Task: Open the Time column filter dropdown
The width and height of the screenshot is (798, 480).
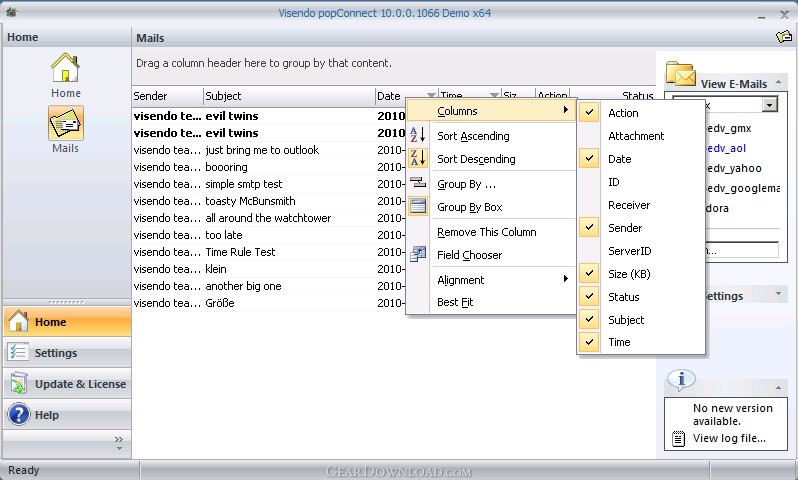Action: click(x=494, y=95)
